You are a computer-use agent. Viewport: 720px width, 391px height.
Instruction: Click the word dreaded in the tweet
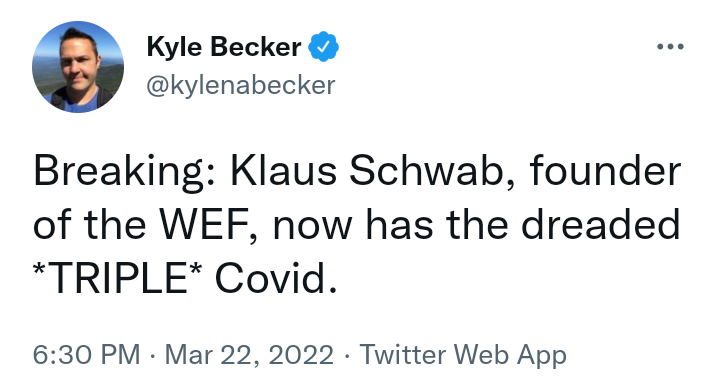[x=600, y=225]
